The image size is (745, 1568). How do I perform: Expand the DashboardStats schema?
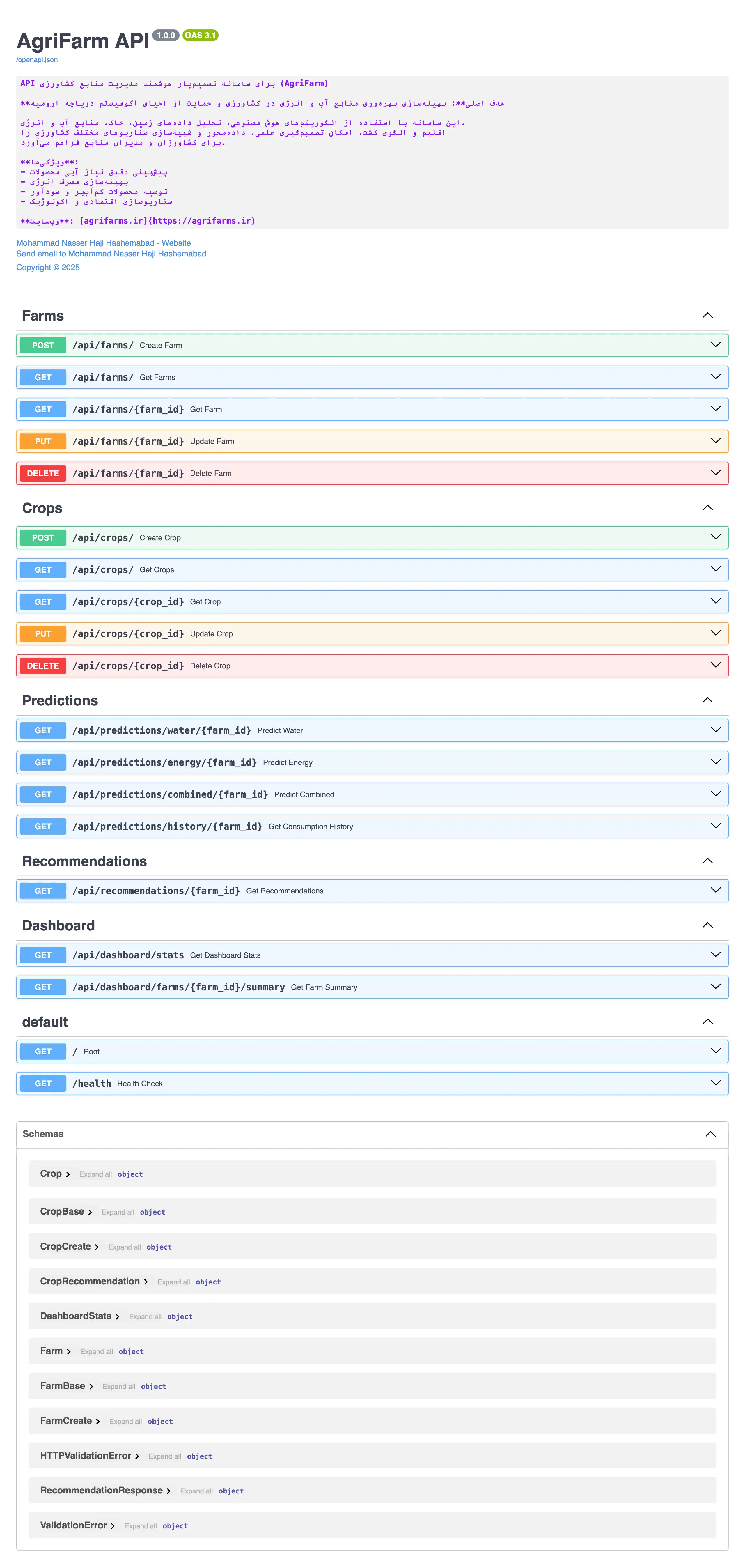(x=117, y=1316)
